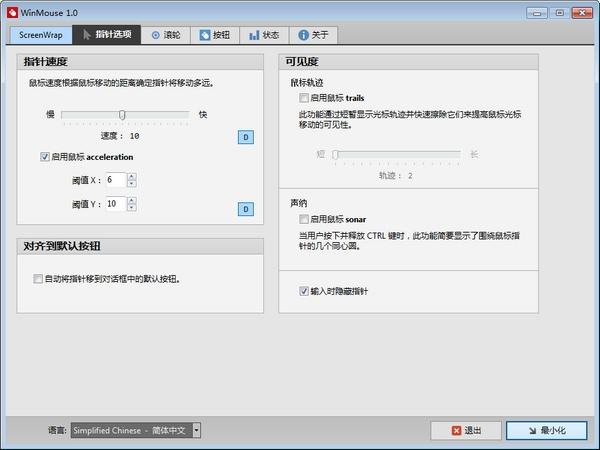Click the pointer speed slider thumb
This screenshot has height=450, width=600.
pos(122,114)
